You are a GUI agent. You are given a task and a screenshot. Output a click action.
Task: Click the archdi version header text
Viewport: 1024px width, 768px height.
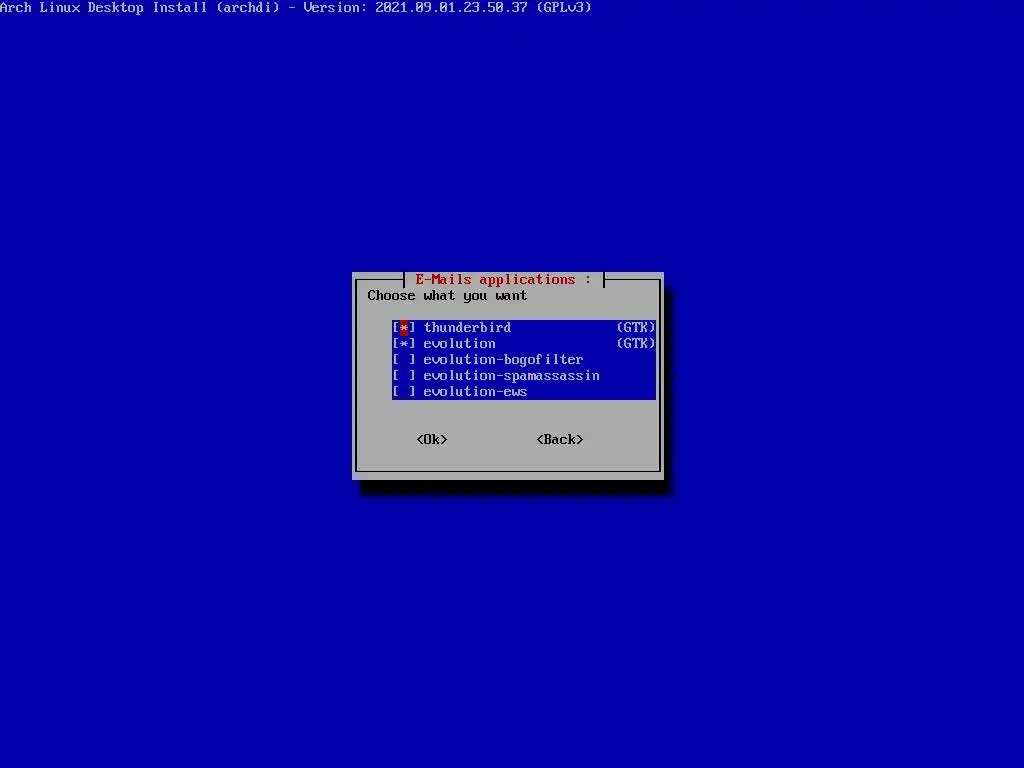pyautogui.click(x=295, y=8)
